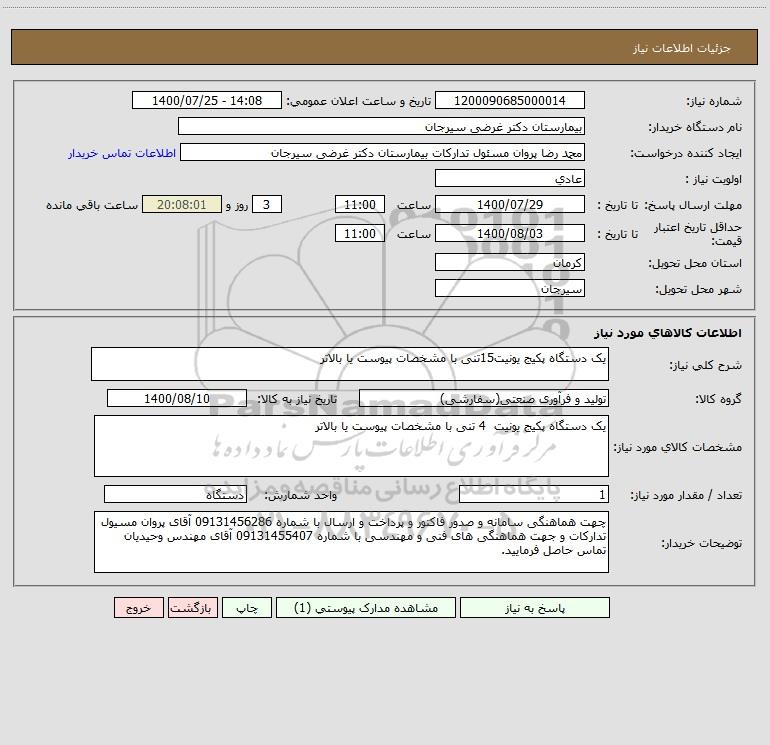Click the گروه کالا label

[718, 399]
